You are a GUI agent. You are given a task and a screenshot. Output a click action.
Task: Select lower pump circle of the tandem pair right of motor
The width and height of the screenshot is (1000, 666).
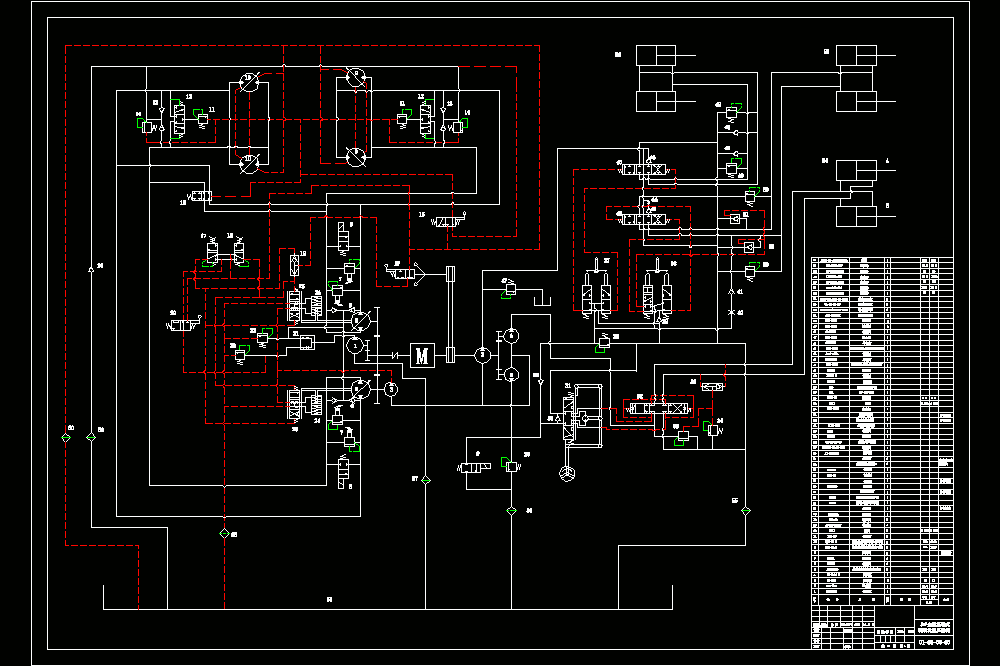coord(511,375)
